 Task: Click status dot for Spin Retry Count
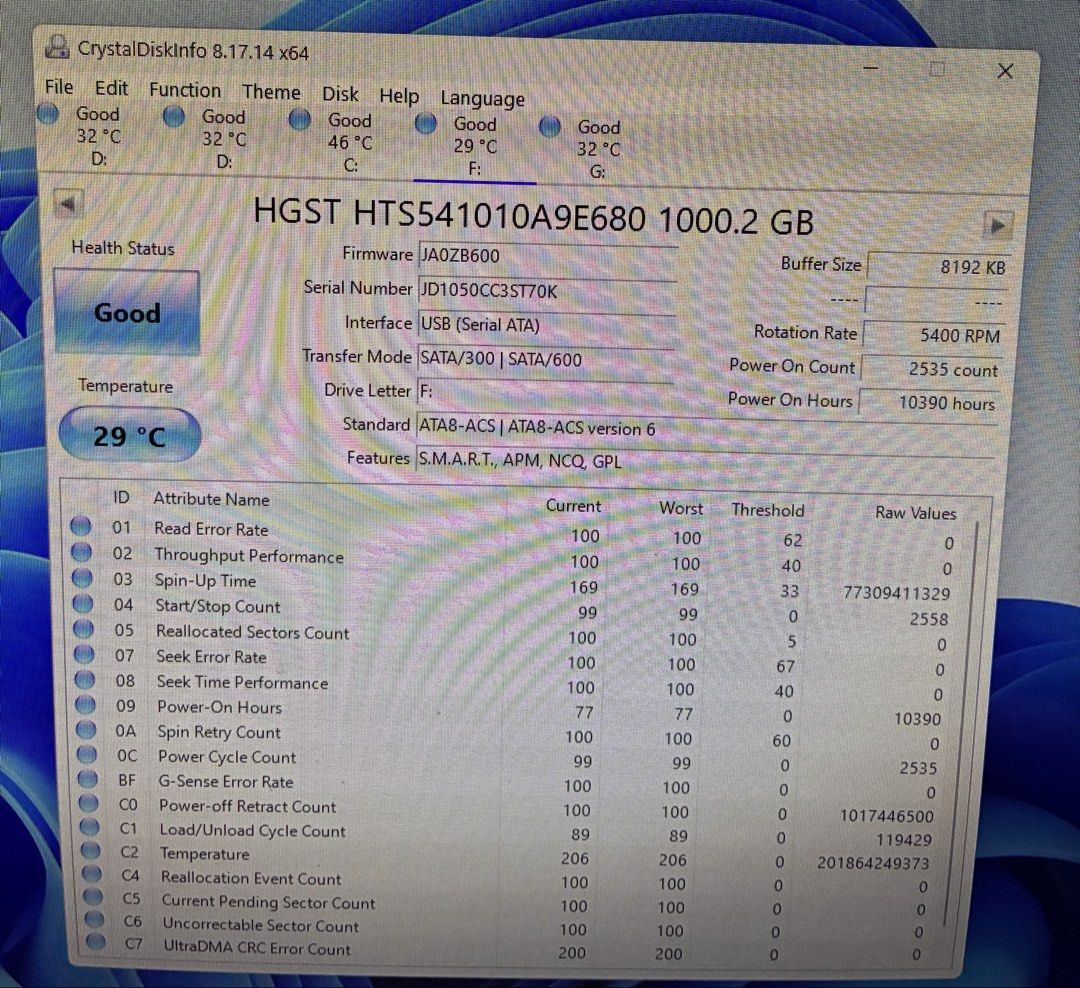[x=86, y=729]
